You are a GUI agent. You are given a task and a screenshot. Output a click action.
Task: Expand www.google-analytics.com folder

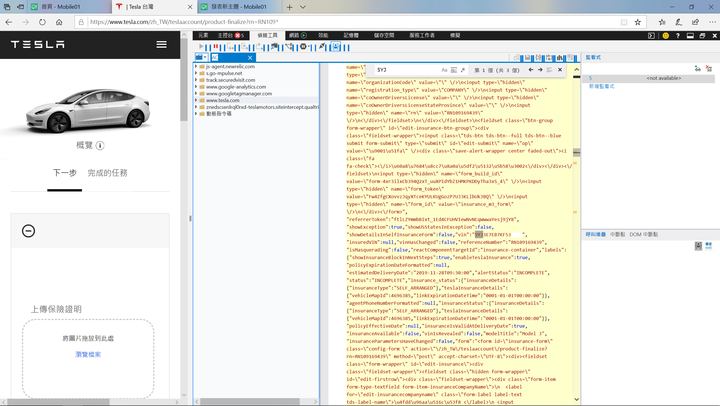click(x=197, y=87)
